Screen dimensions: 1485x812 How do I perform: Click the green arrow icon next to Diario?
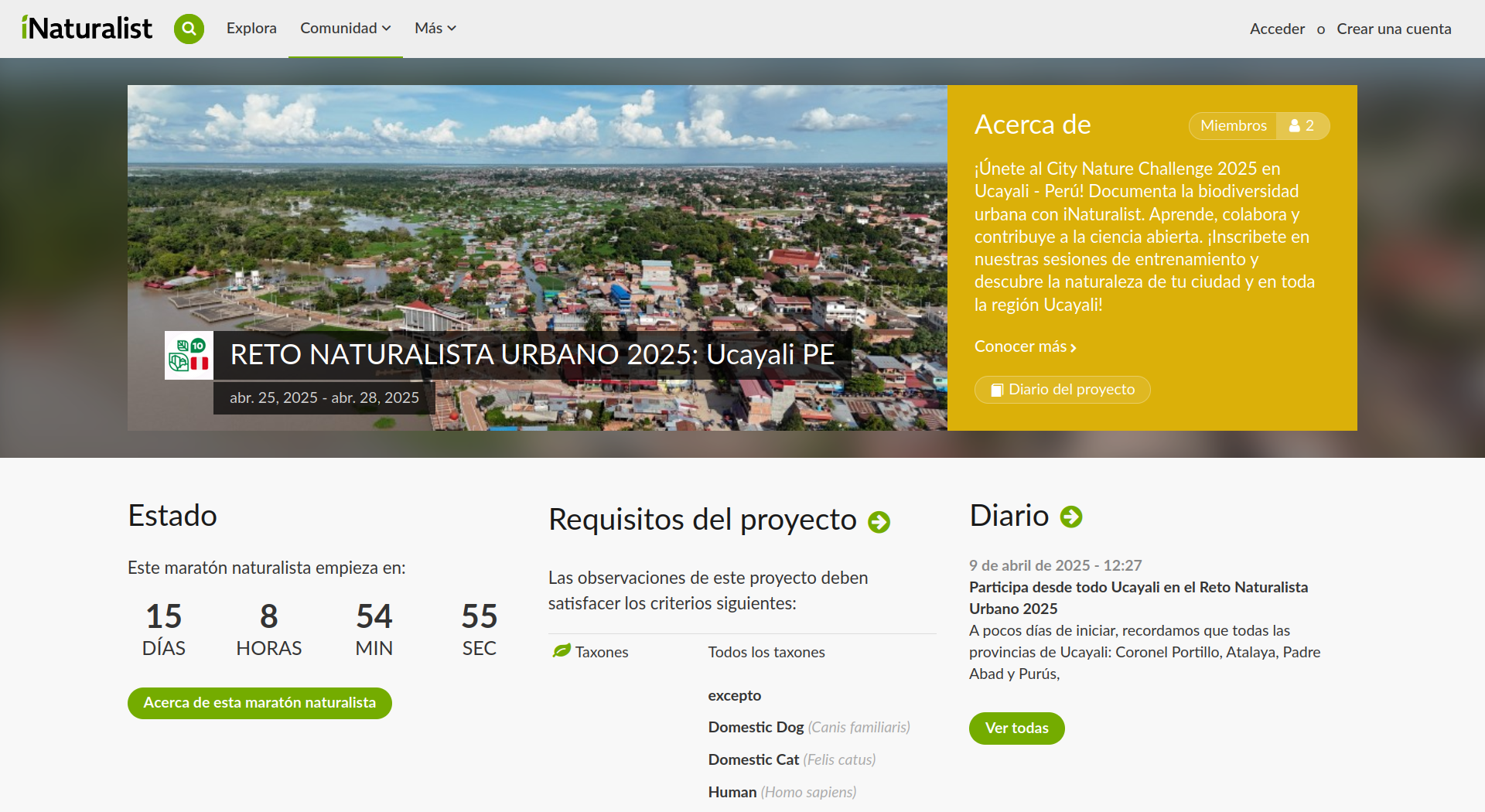1071,517
